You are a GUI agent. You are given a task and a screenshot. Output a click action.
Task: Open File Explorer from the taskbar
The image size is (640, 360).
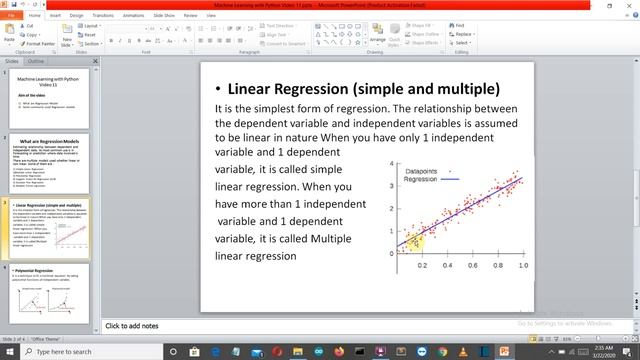pyautogui.click(x=298, y=351)
